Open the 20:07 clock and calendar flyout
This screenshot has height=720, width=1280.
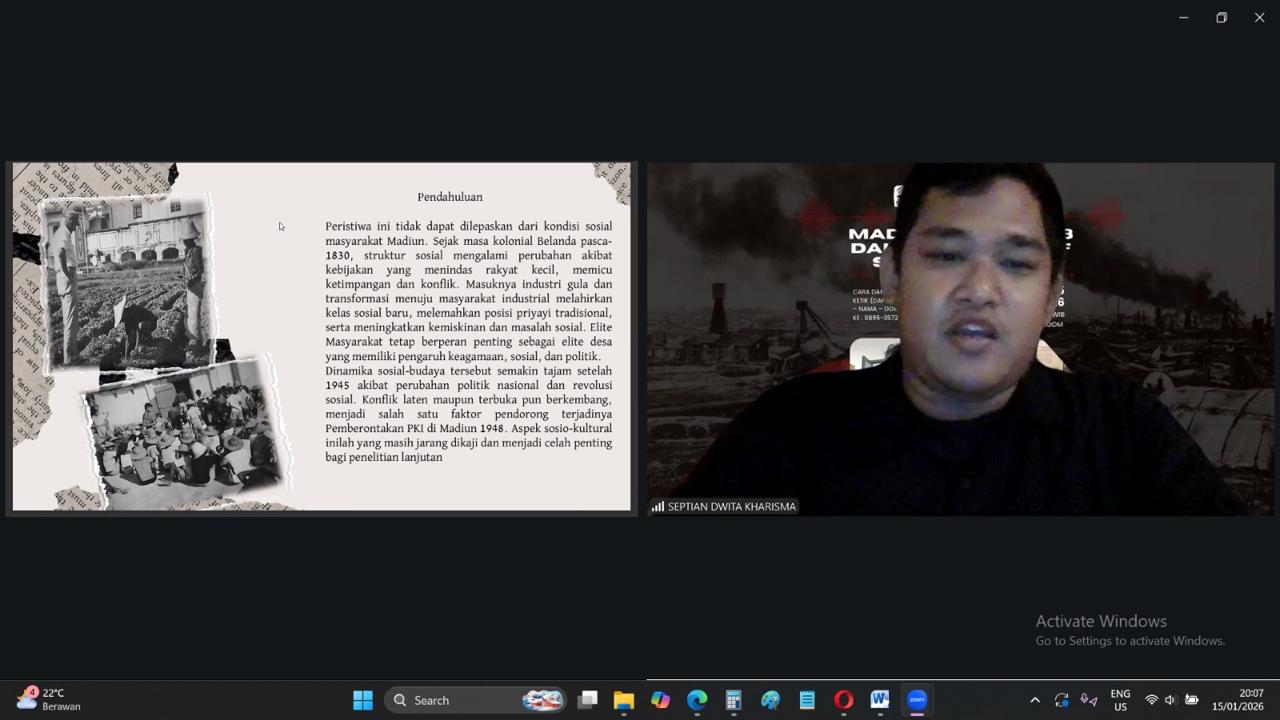point(1238,700)
